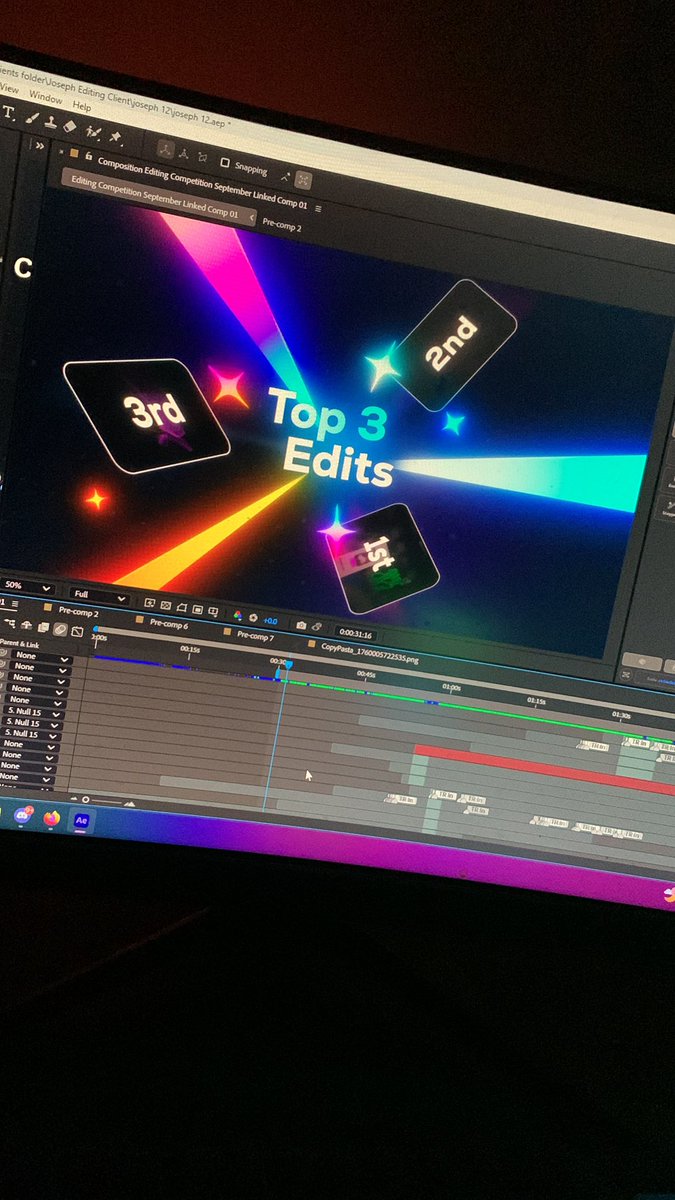Click the Fast Previews viewer icon
This screenshot has width=675, height=1200.
tap(150, 603)
